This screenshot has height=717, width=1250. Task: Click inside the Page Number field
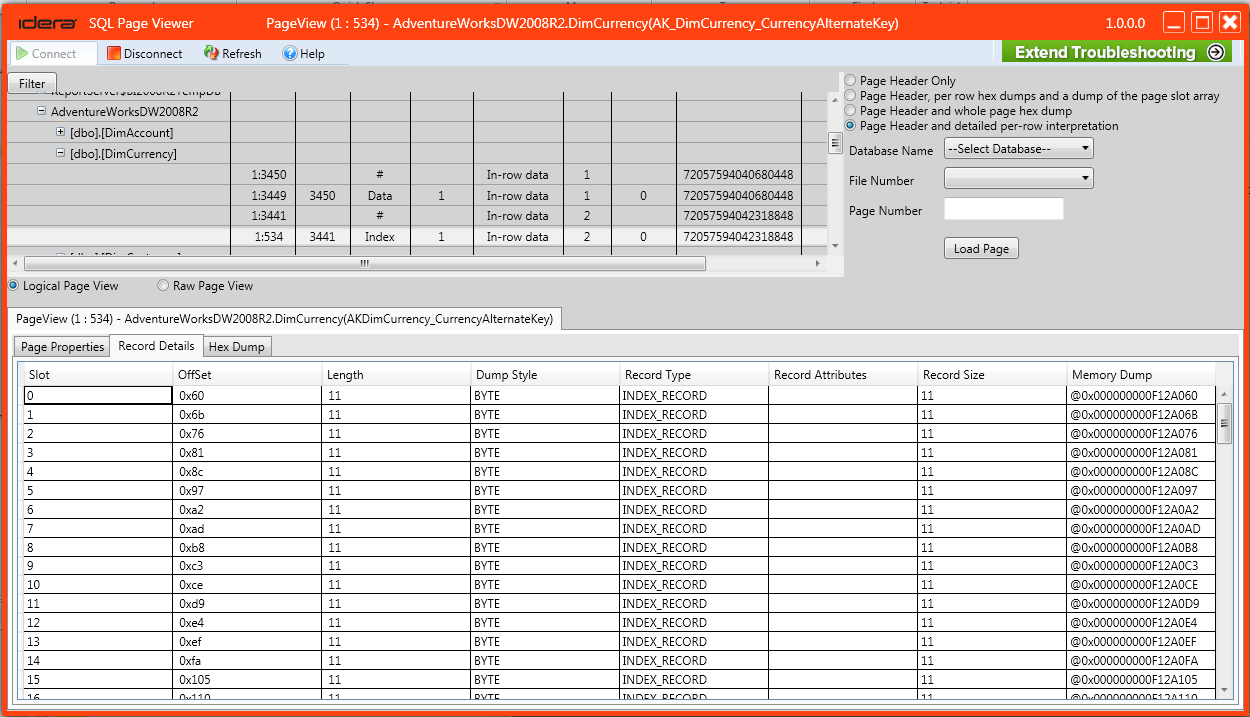(x=1003, y=208)
